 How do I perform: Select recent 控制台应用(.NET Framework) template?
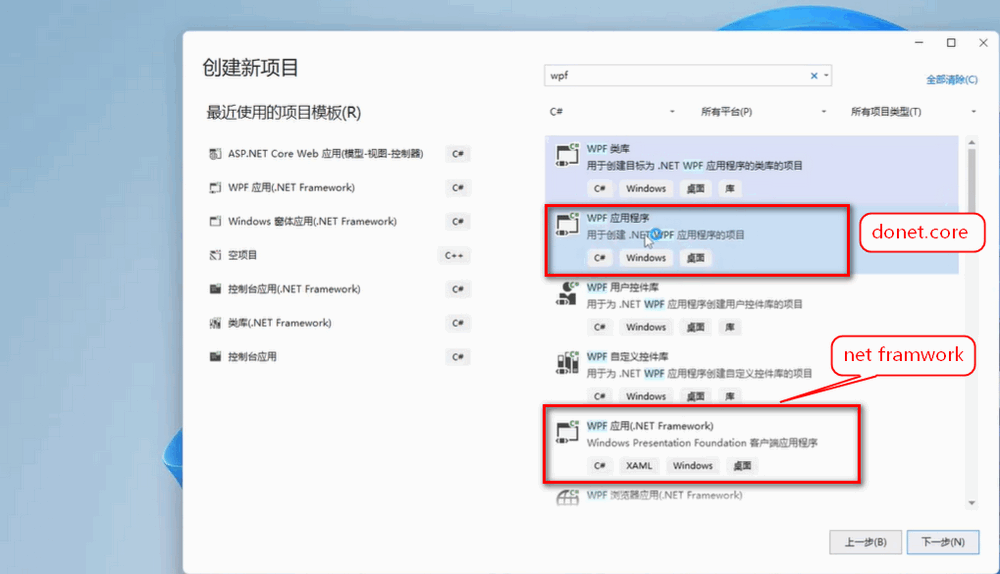click(294, 289)
